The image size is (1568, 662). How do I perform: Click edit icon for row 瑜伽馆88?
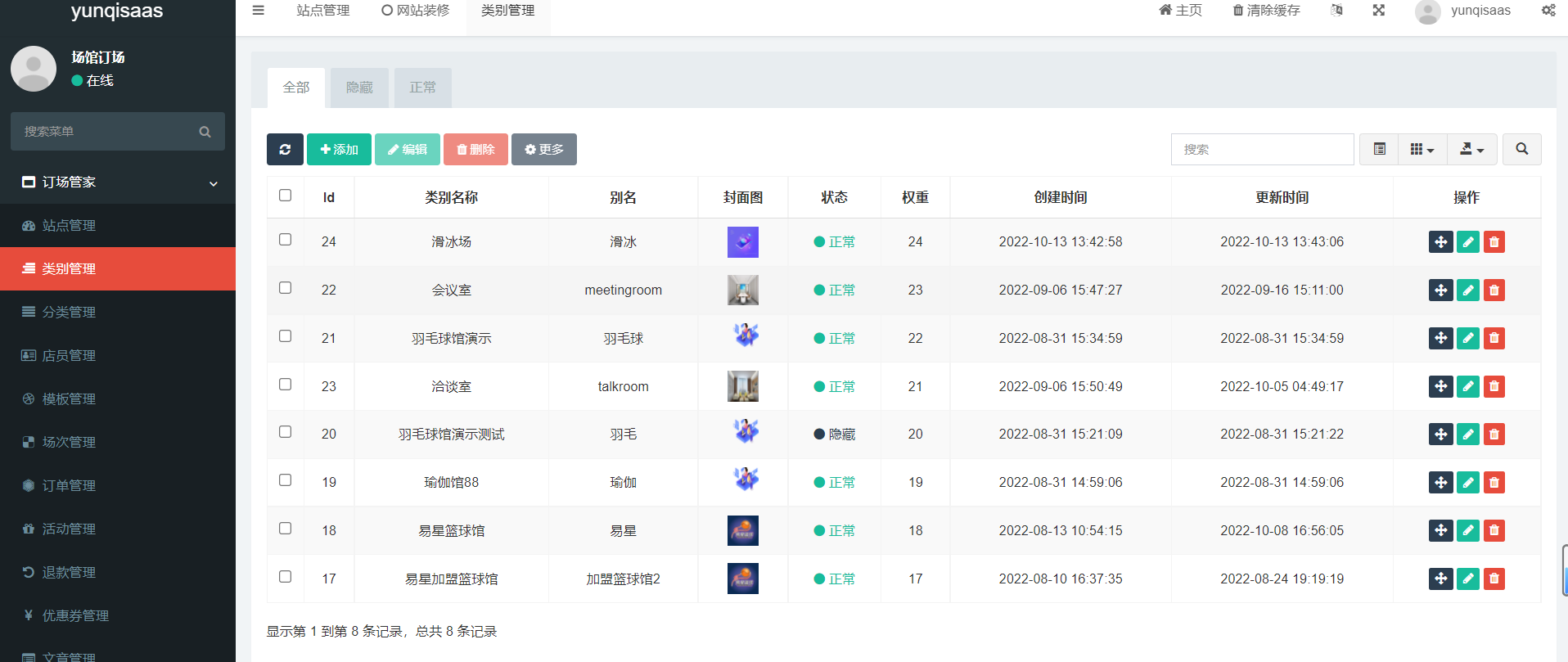[1468, 482]
